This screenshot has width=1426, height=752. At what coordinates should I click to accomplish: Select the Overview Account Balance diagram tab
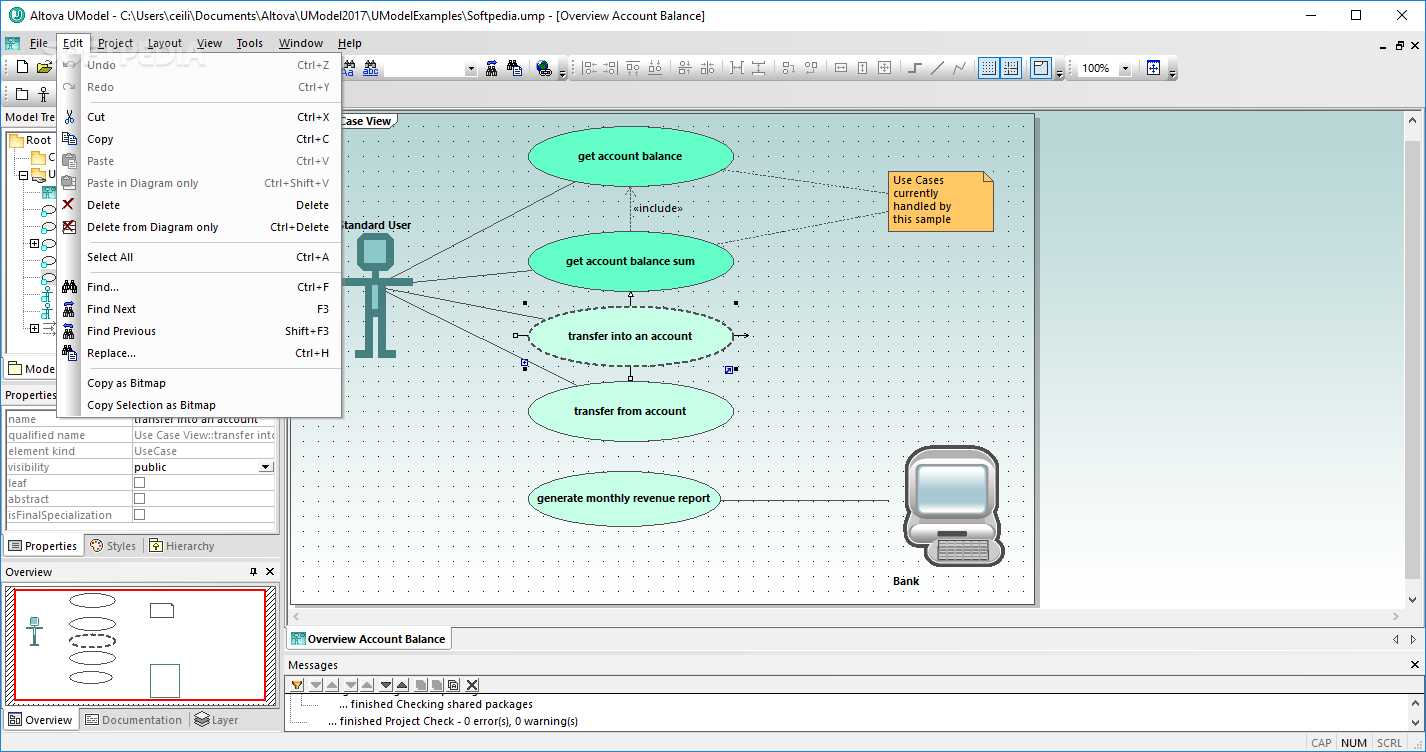[x=368, y=639]
